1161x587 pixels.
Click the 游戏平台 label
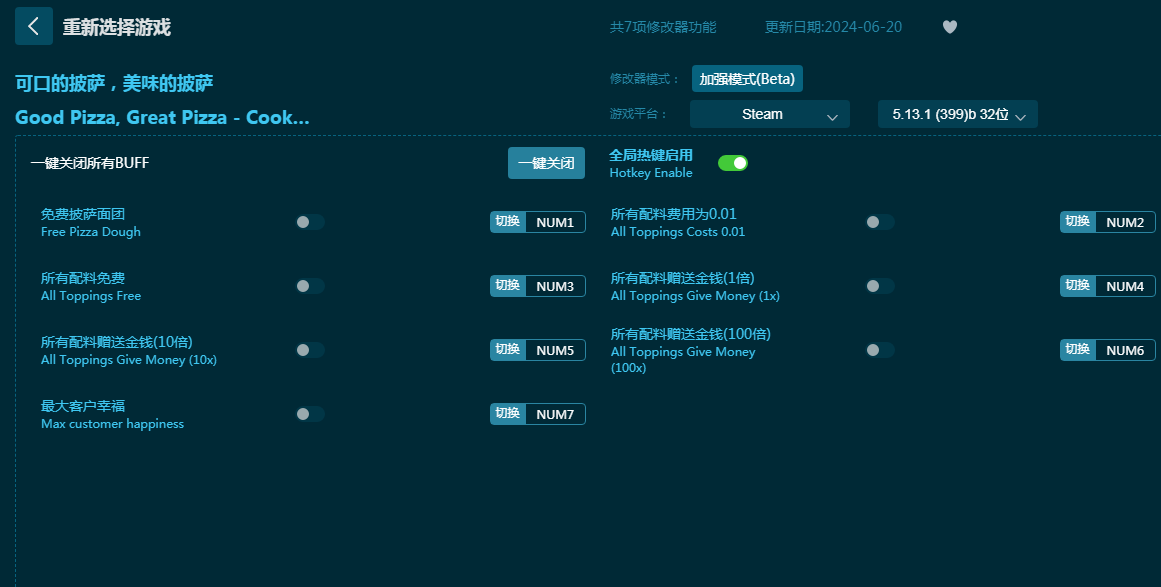tap(638, 114)
